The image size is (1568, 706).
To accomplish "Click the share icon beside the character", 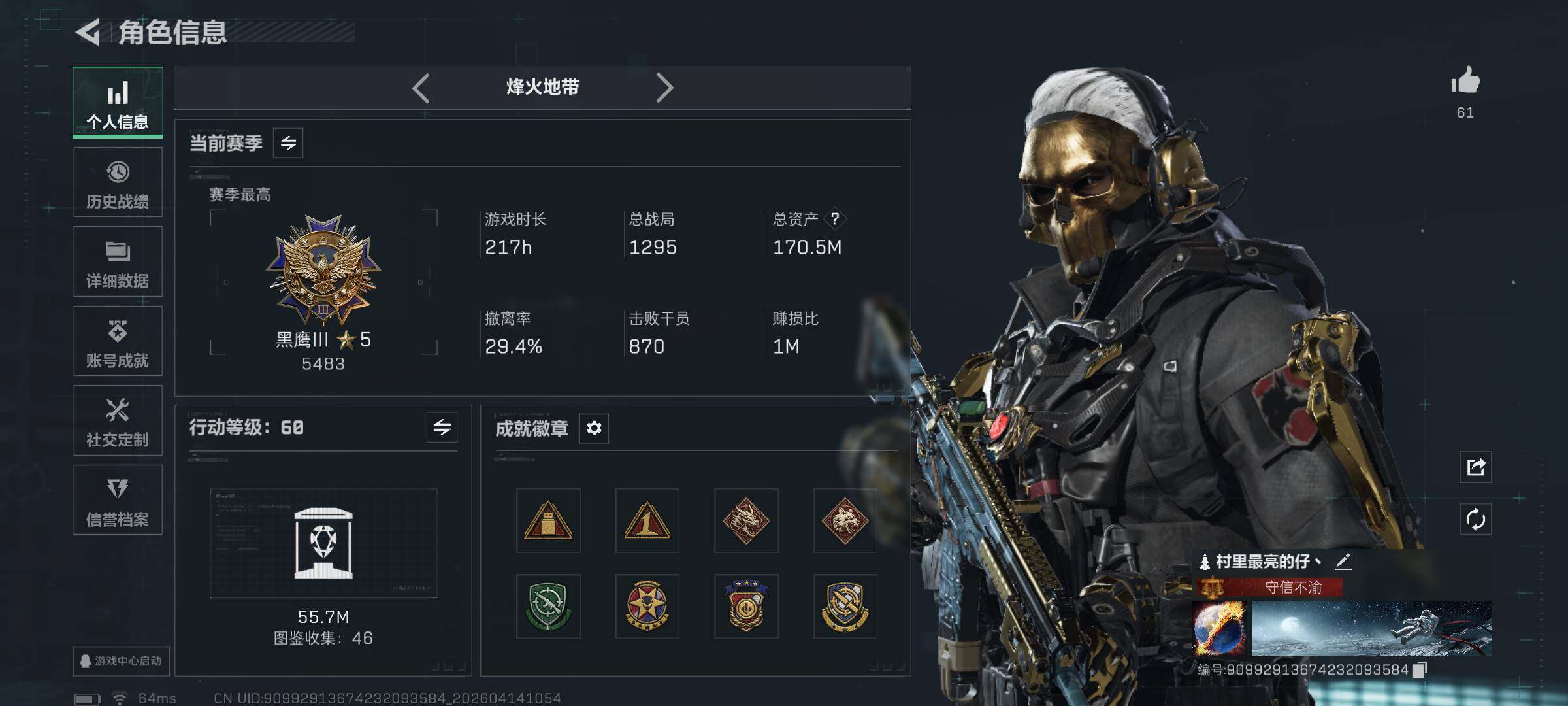I will pyautogui.click(x=1476, y=467).
